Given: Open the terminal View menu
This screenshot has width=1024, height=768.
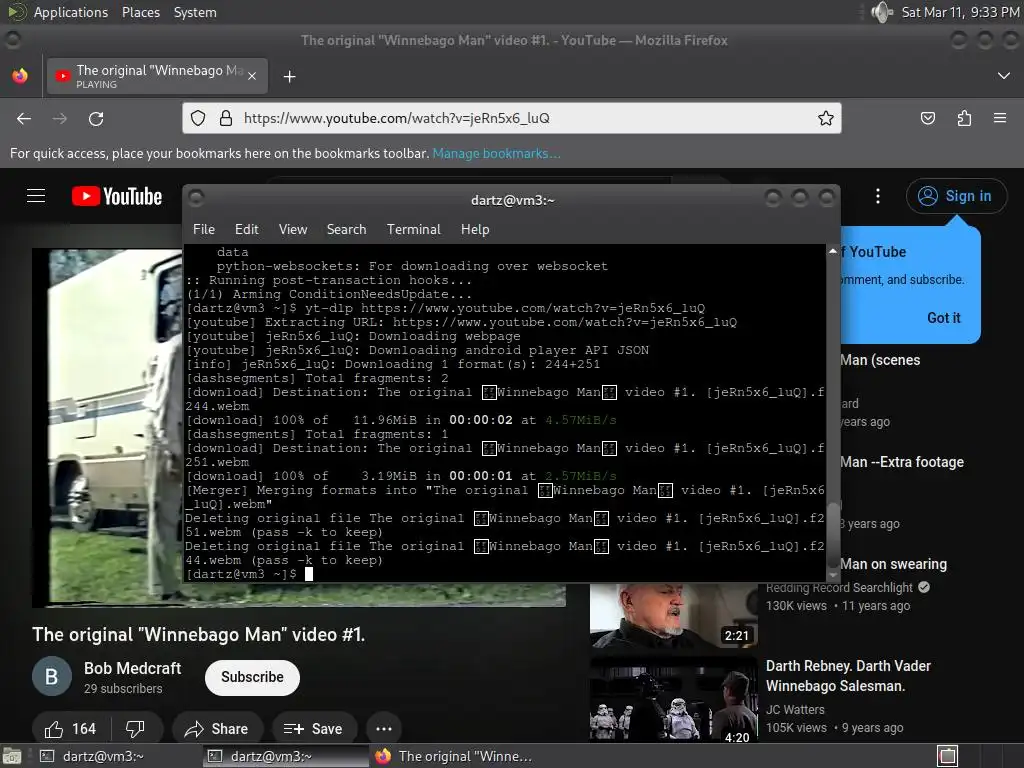Looking at the screenshot, I should (293, 229).
